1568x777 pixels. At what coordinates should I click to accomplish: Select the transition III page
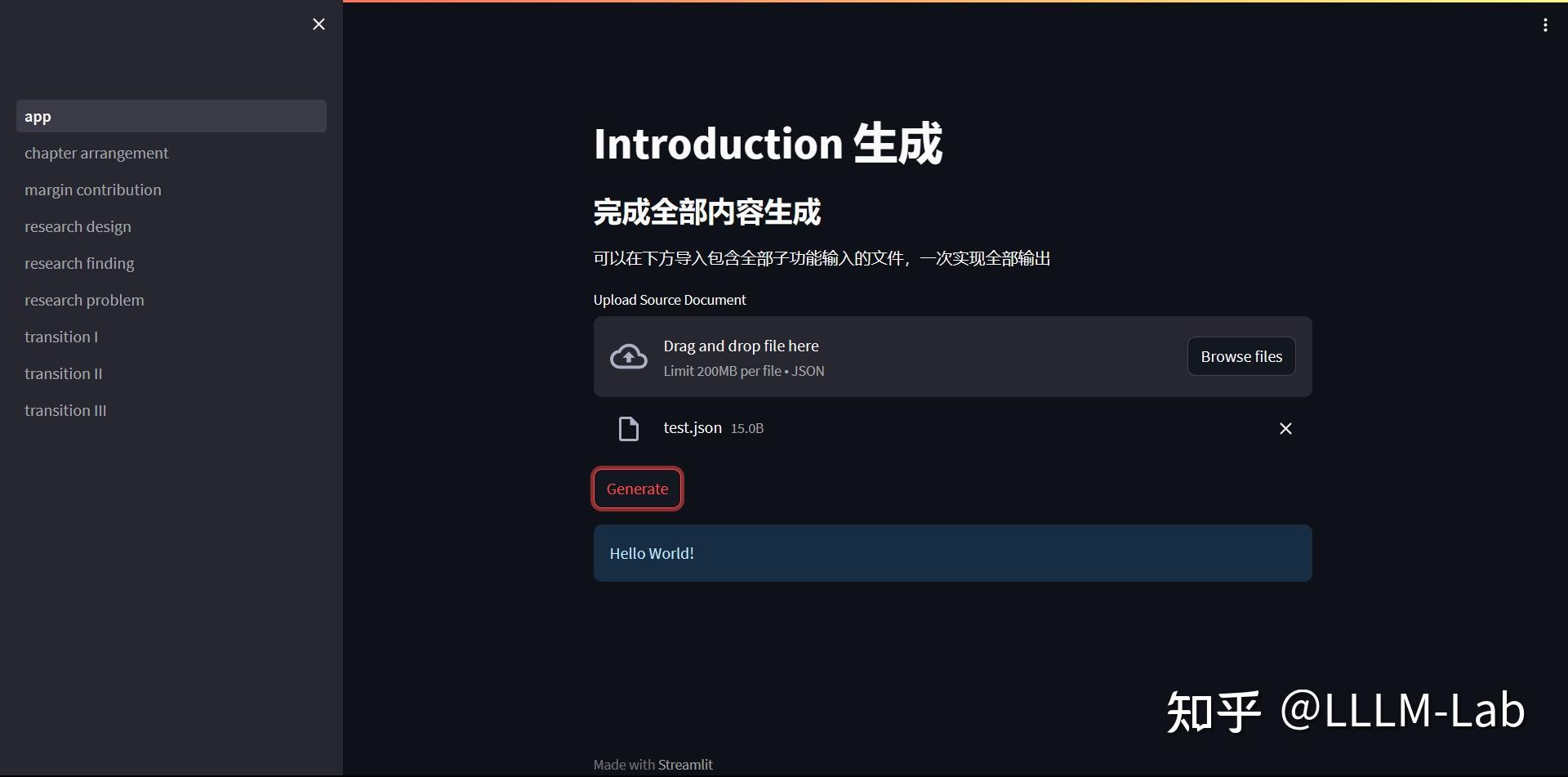[x=65, y=410]
